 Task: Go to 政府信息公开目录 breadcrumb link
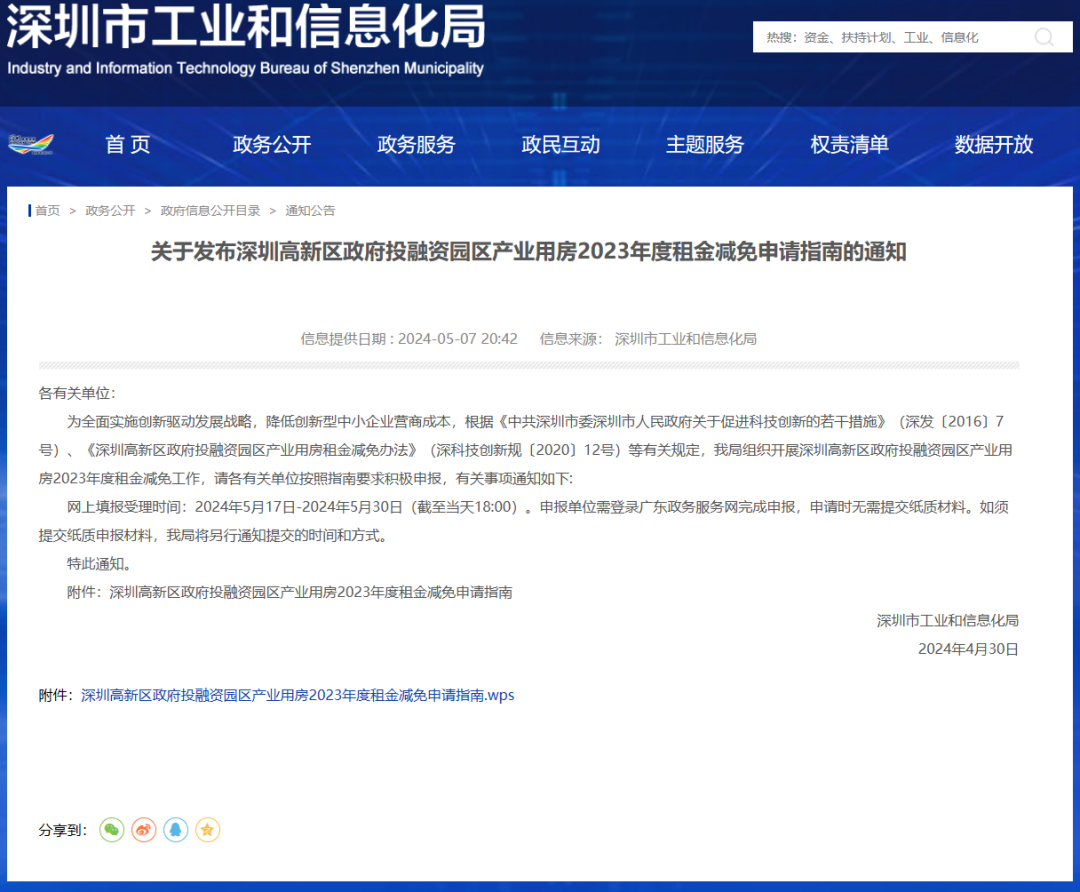[x=210, y=211]
